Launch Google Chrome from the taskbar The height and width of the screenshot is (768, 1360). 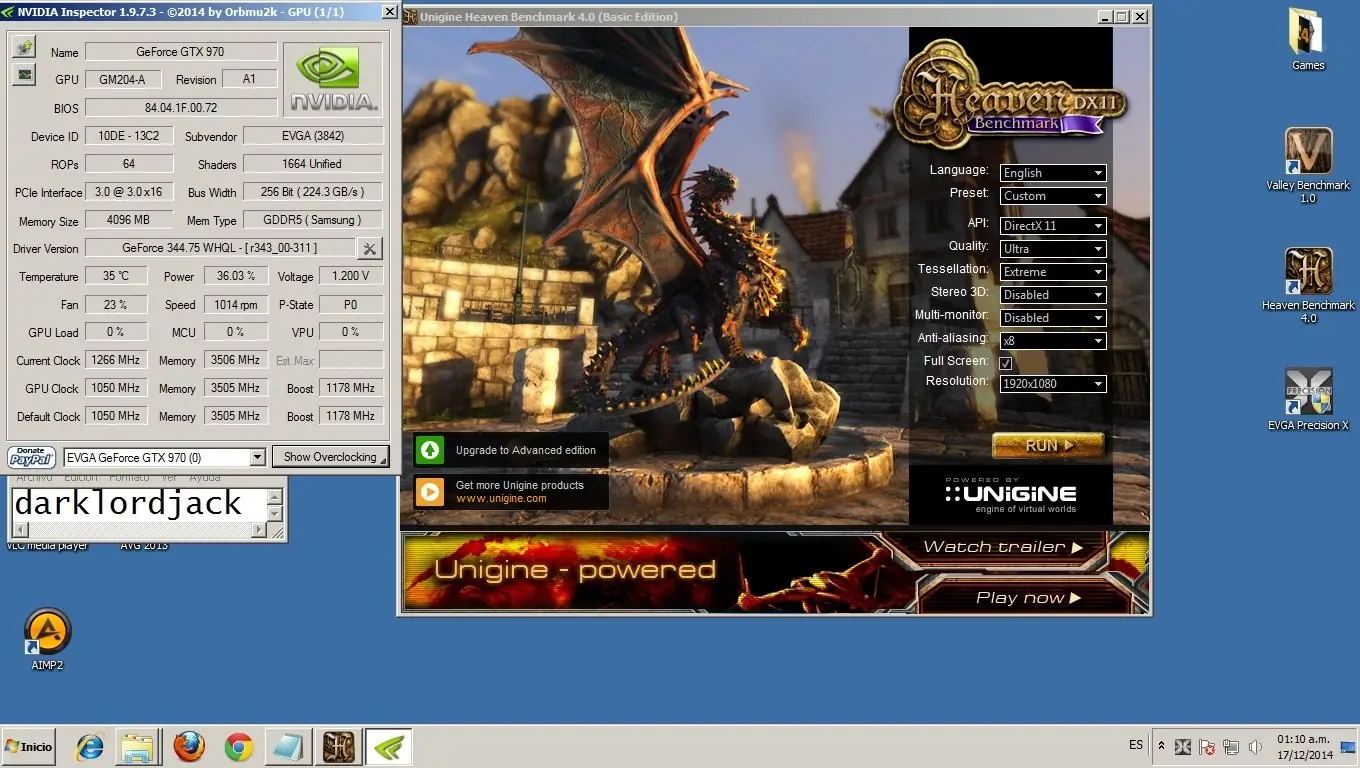pos(238,747)
